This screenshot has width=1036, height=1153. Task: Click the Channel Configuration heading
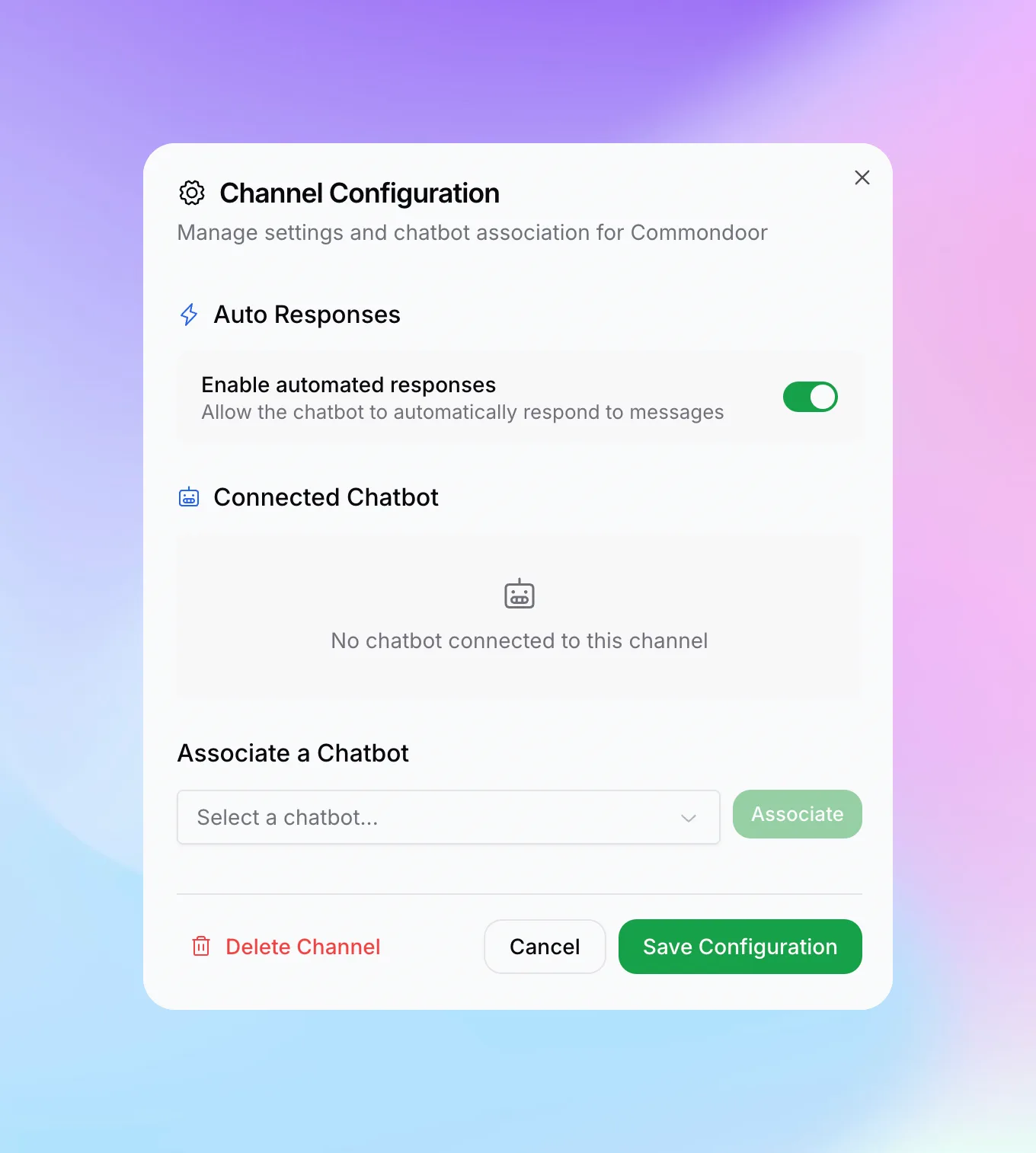[x=358, y=193]
